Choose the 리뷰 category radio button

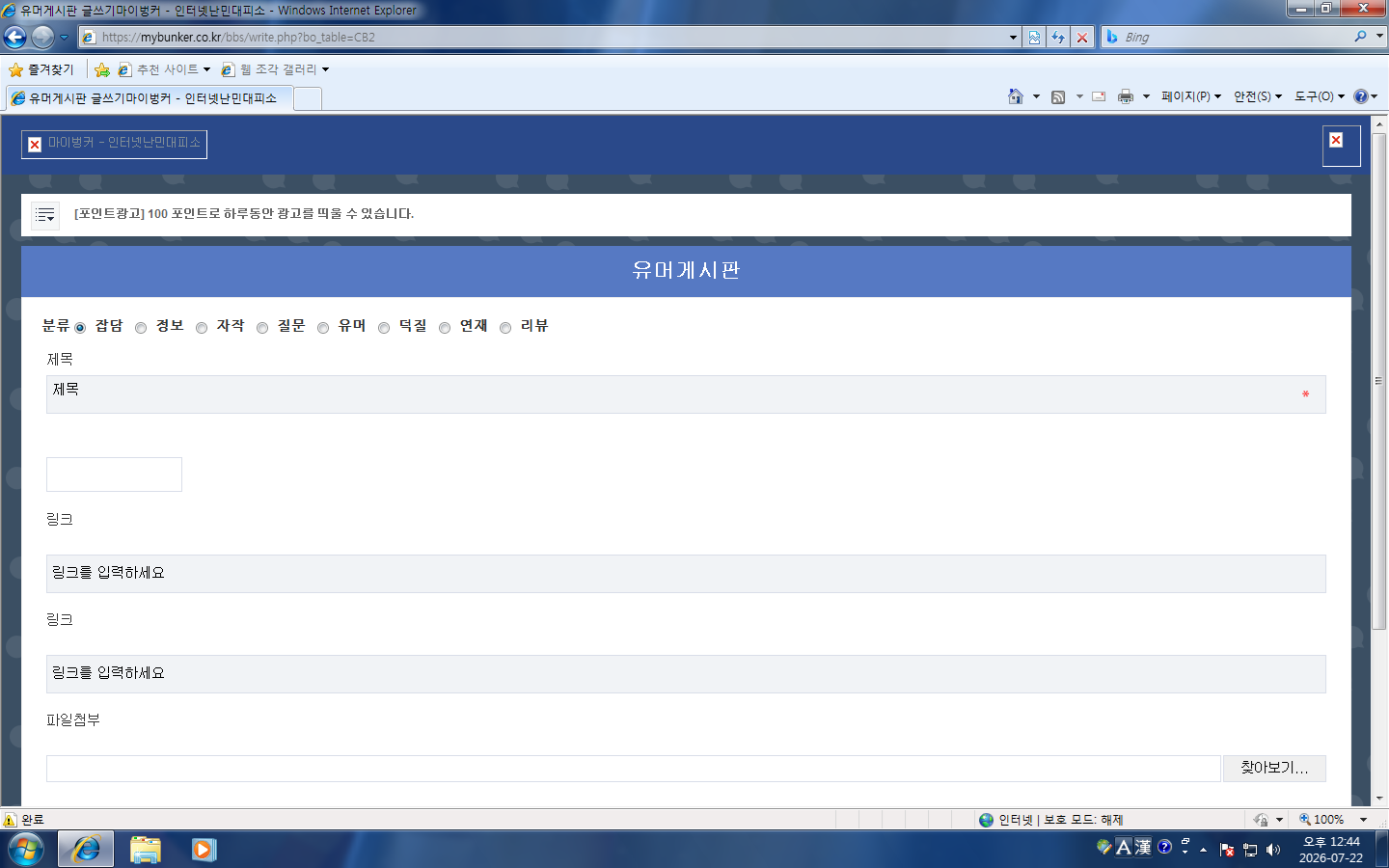click(505, 328)
